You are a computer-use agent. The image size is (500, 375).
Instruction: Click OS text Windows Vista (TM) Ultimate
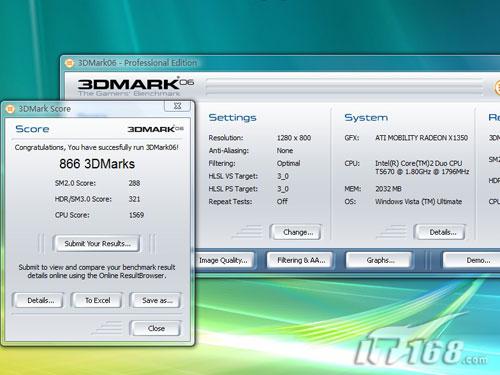point(418,201)
